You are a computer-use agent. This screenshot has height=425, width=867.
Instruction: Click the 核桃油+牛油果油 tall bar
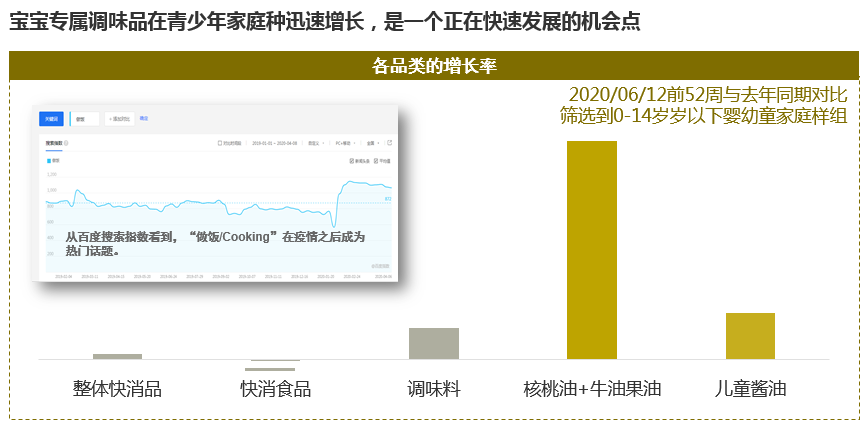pos(592,250)
